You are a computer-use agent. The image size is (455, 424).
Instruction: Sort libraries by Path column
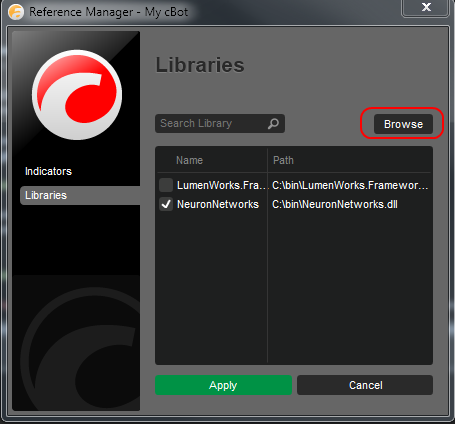pos(283,160)
